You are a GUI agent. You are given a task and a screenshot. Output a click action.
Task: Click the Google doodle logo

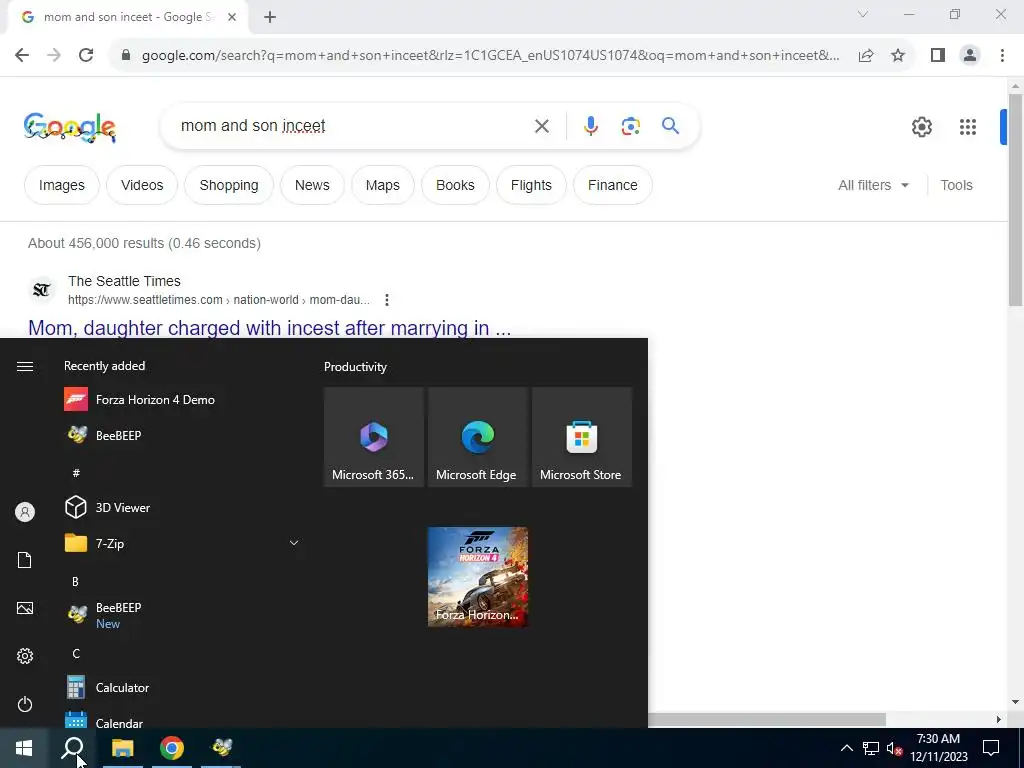[x=70, y=127]
